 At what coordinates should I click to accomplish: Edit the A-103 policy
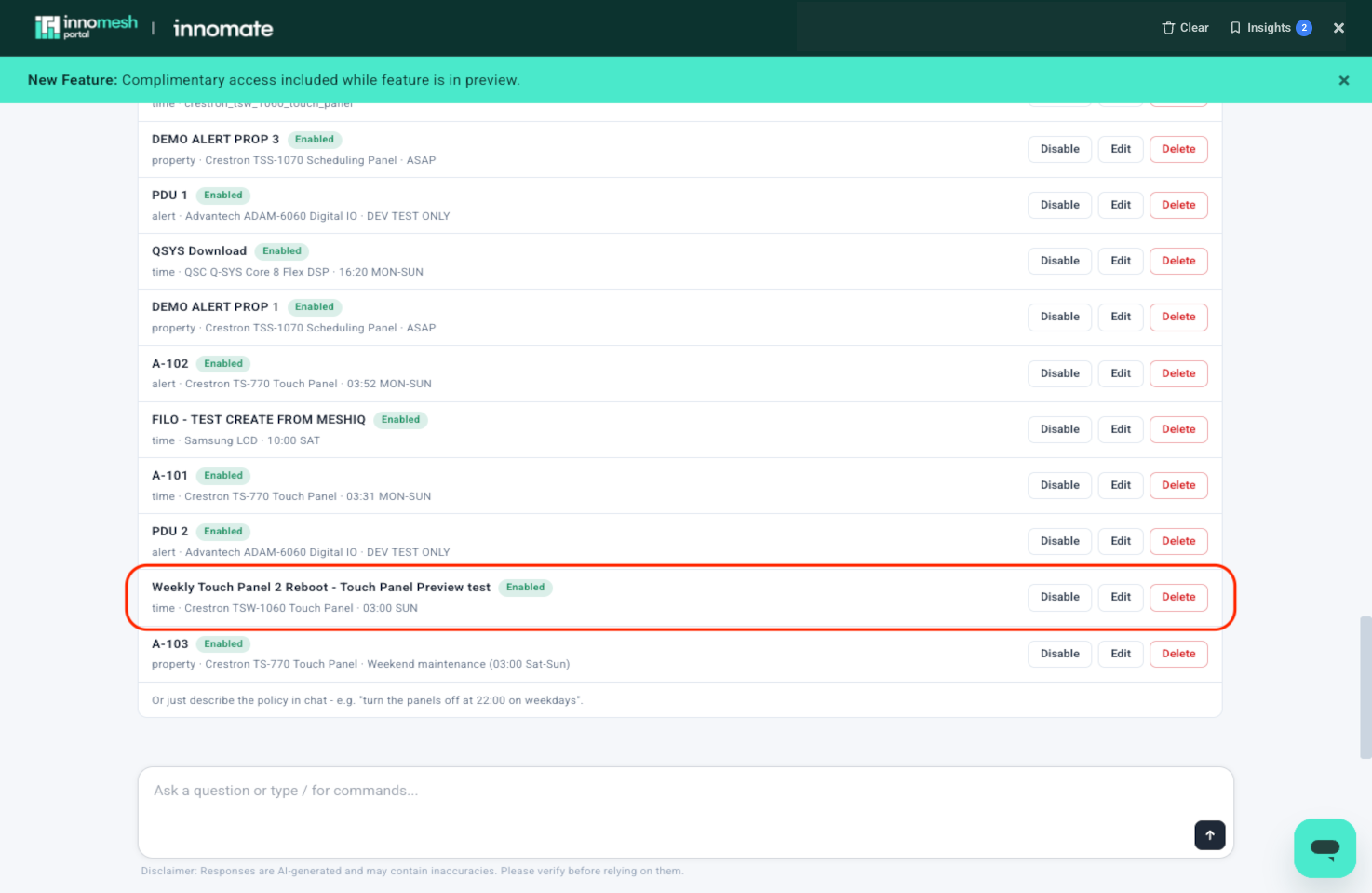[1121, 654]
